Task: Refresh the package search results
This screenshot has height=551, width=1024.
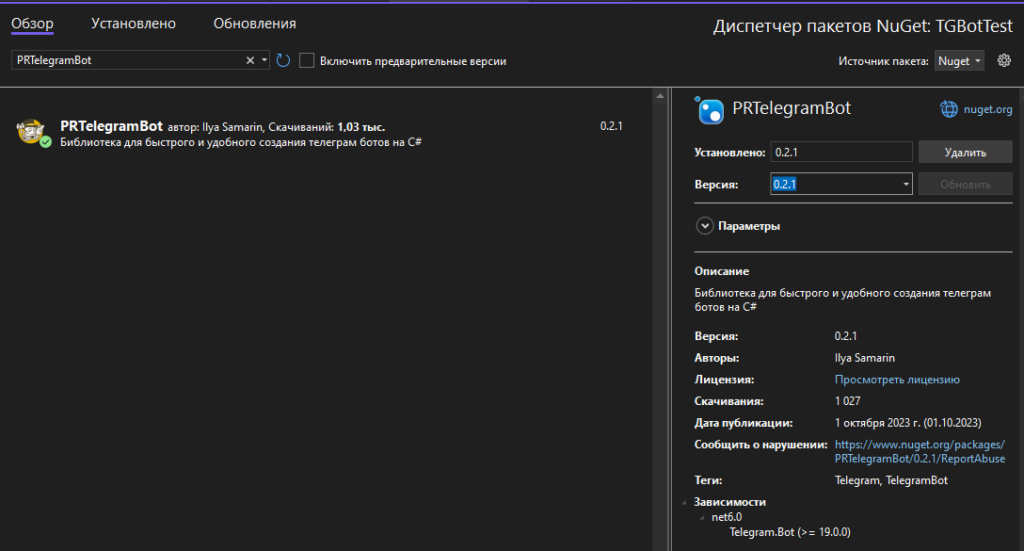Action: pyautogui.click(x=283, y=61)
